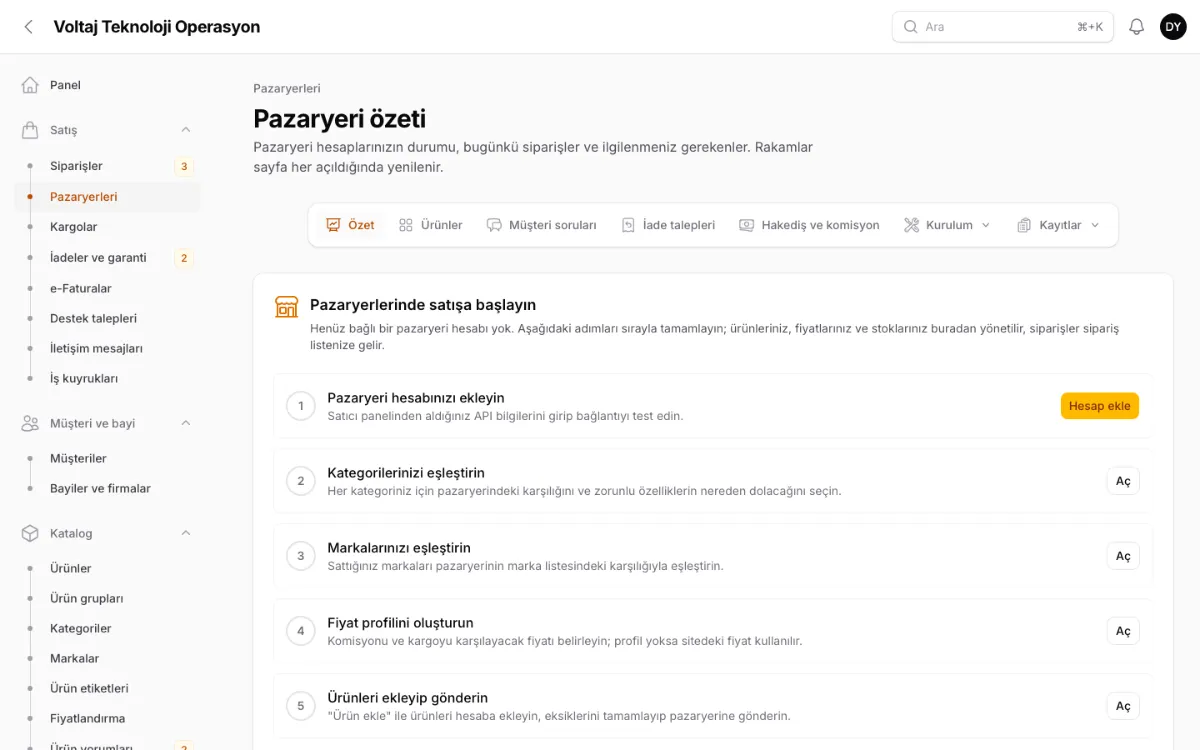The height and width of the screenshot is (750, 1200).
Task: Click the Satış shopping bag icon
Action: click(30, 130)
